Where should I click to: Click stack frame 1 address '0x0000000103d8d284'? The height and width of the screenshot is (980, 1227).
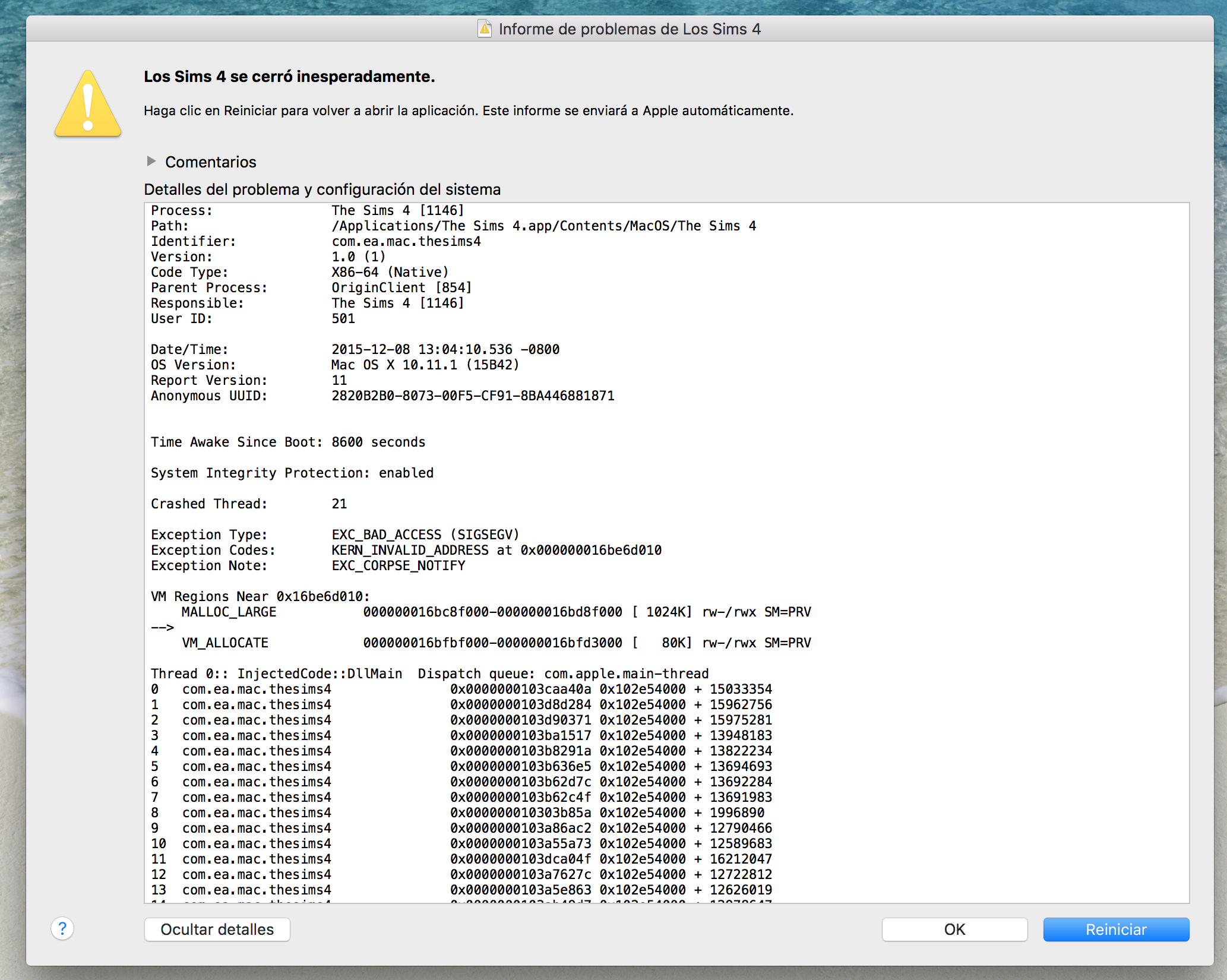coord(521,704)
